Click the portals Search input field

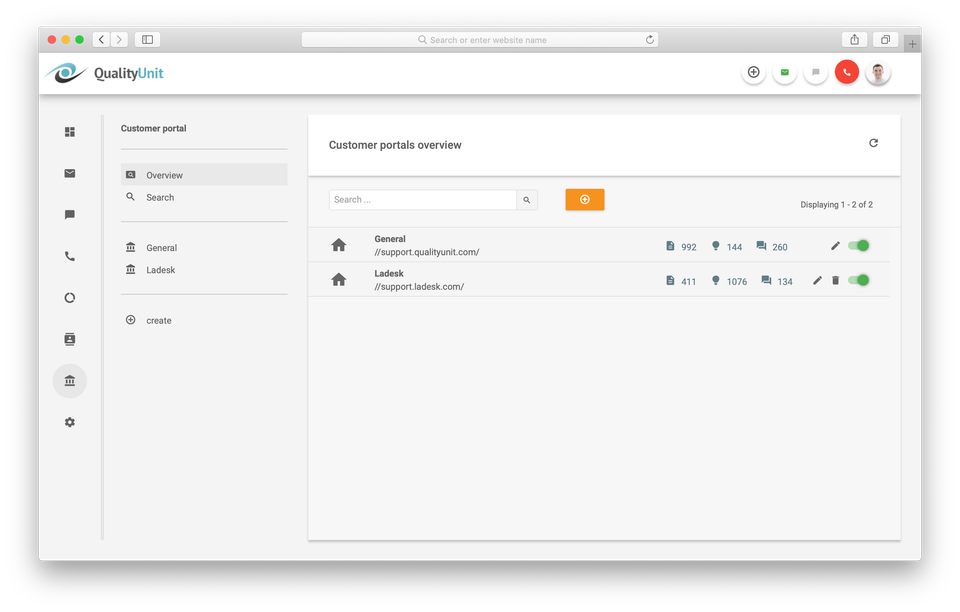(x=422, y=200)
